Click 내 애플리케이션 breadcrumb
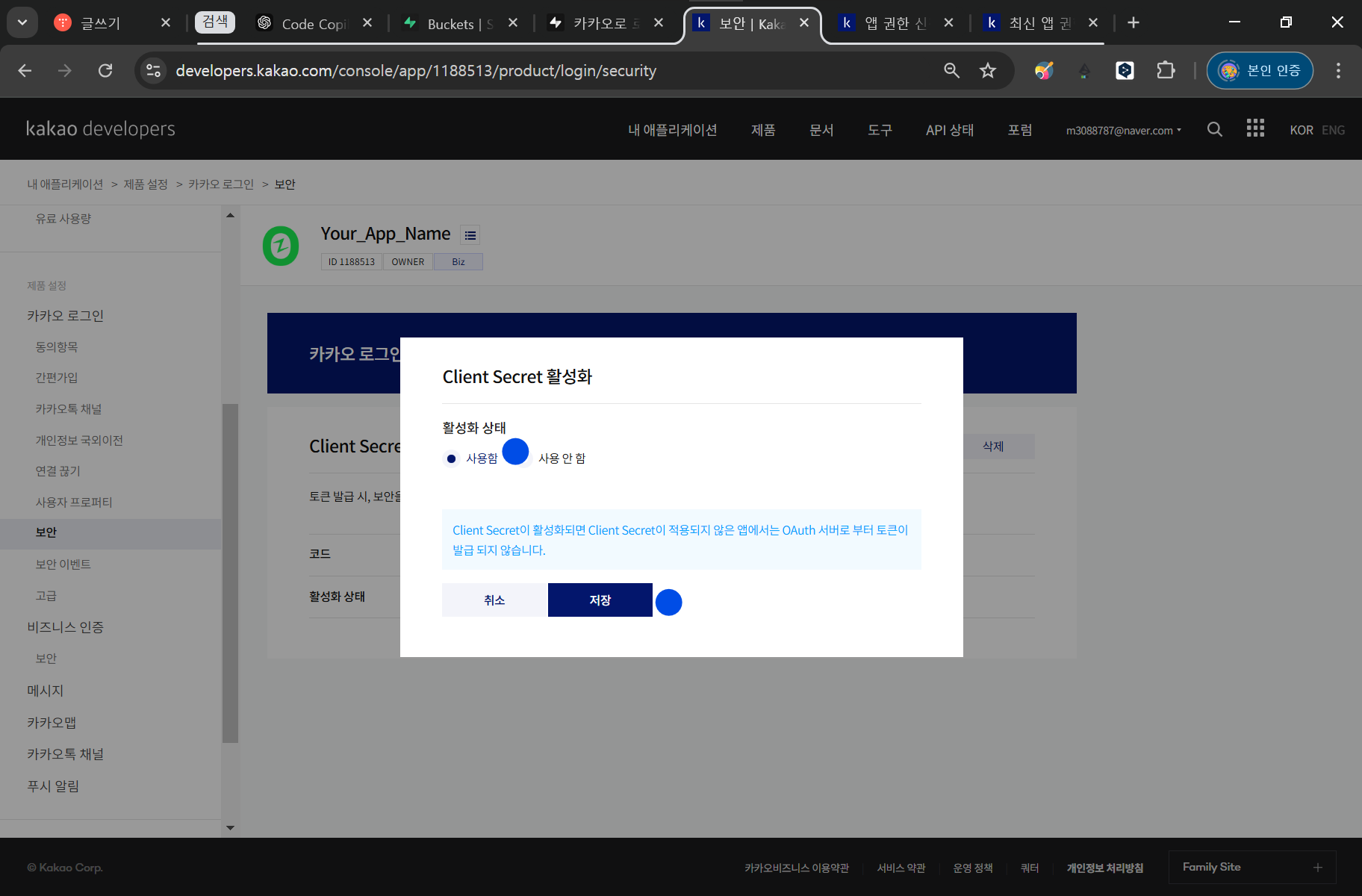 [65, 184]
